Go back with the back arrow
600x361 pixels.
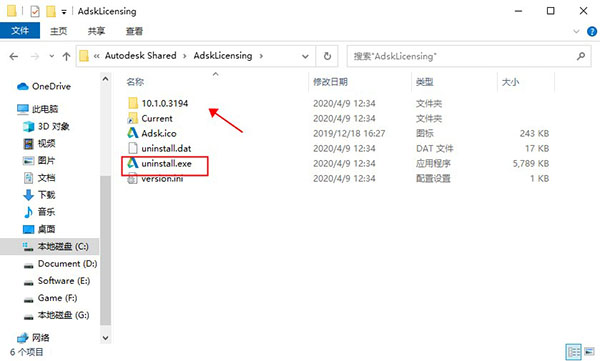coord(14,57)
